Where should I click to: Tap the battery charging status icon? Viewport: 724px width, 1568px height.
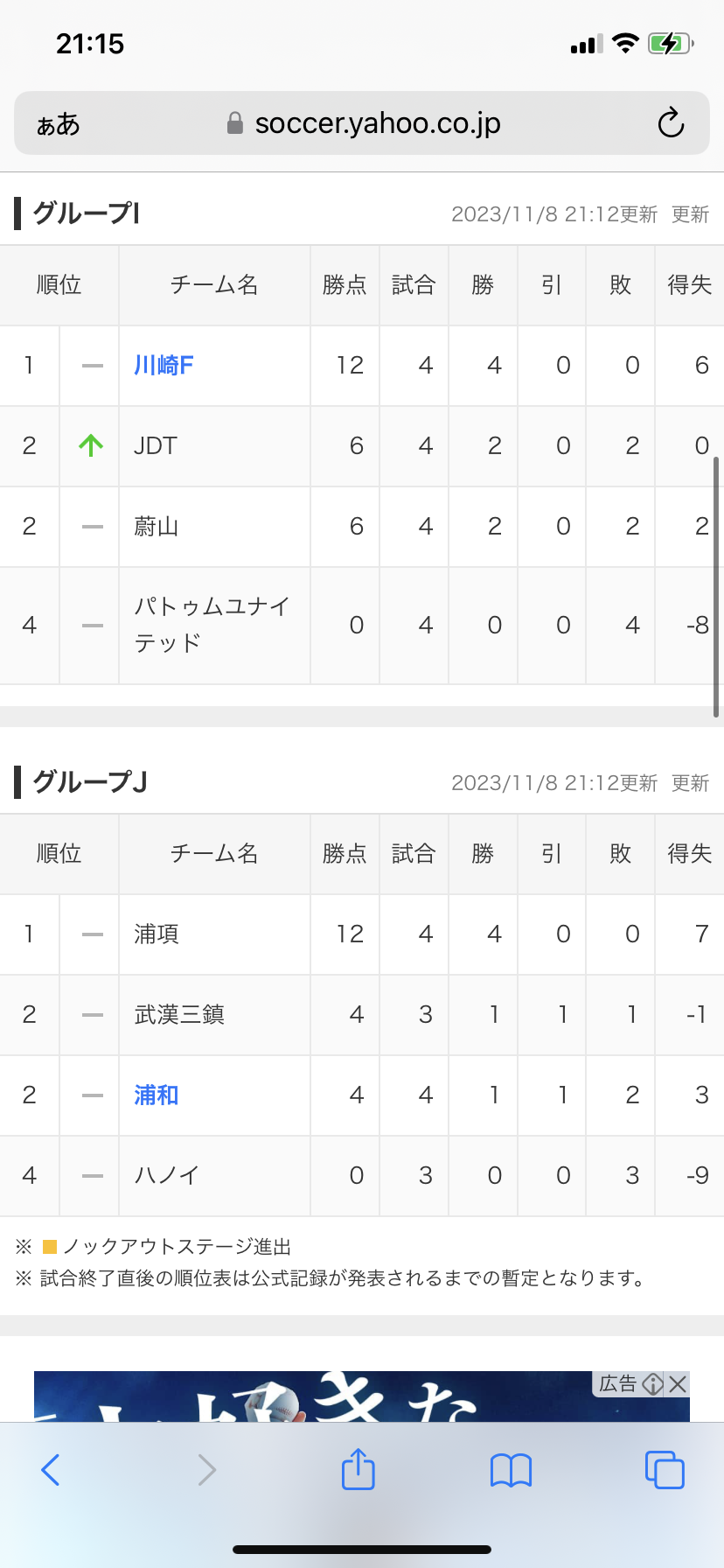pyautogui.click(x=670, y=44)
